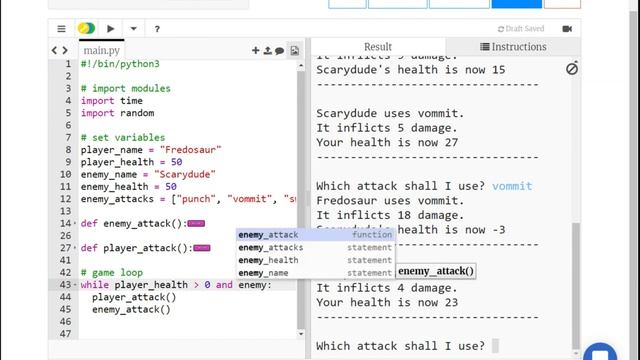Image resolution: width=640 pixels, height=360 pixels.
Task: Open the run options dropdown arrow
Action: (133, 29)
